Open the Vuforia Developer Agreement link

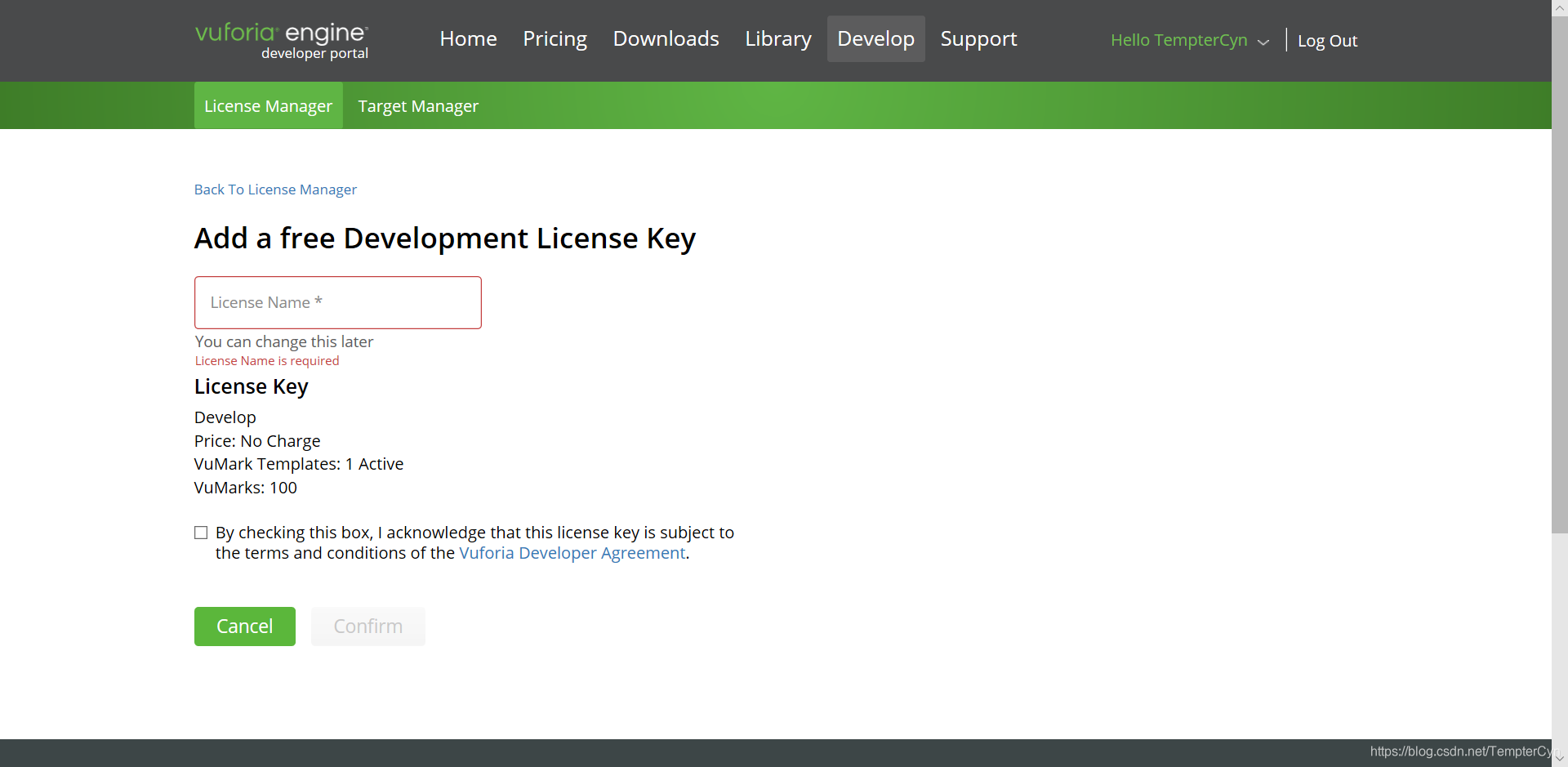(572, 553)
